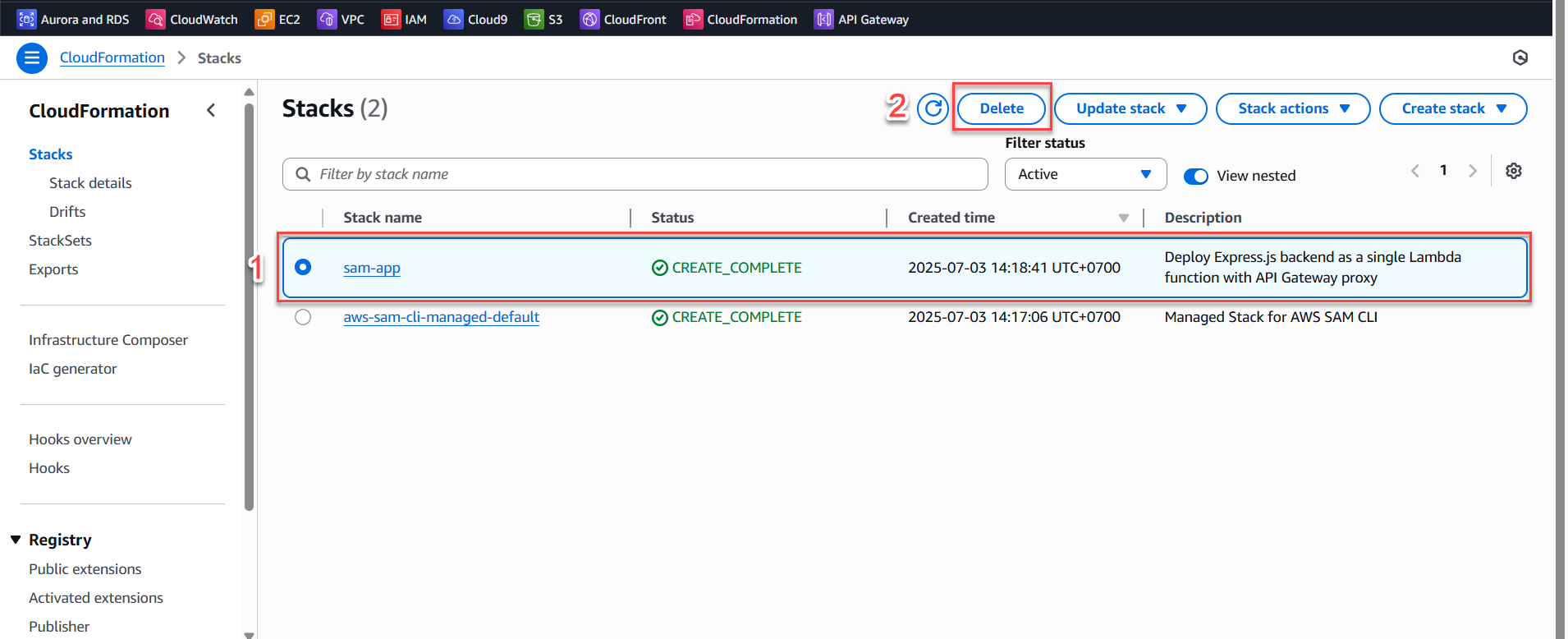The width and height of the screenshot is (1568, 639).
Task: Click the search magnifier icon in filter box
Action: [303, 174]
